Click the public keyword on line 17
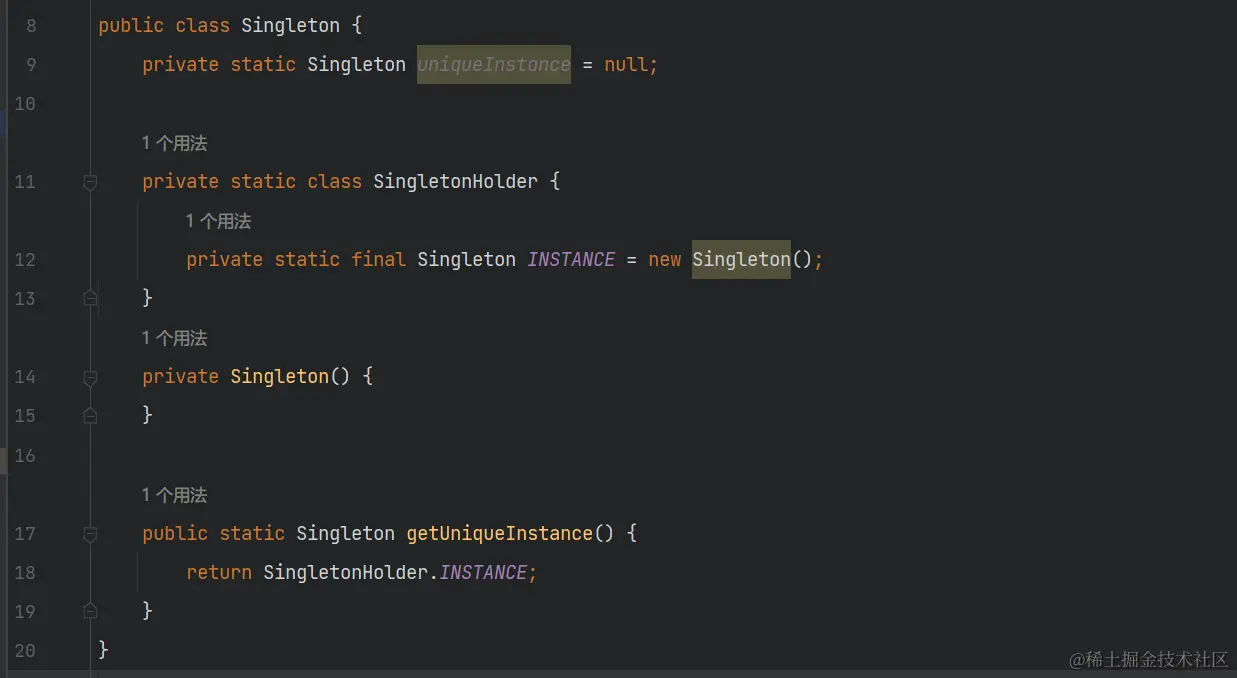 [175, 534]
